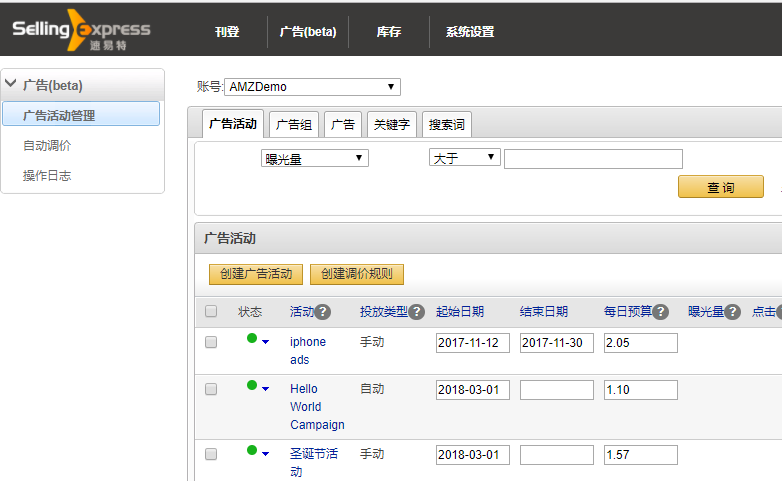Sort by the 起始日期 column header
This screenshot has height=481, width=782.
click(460, 312)
